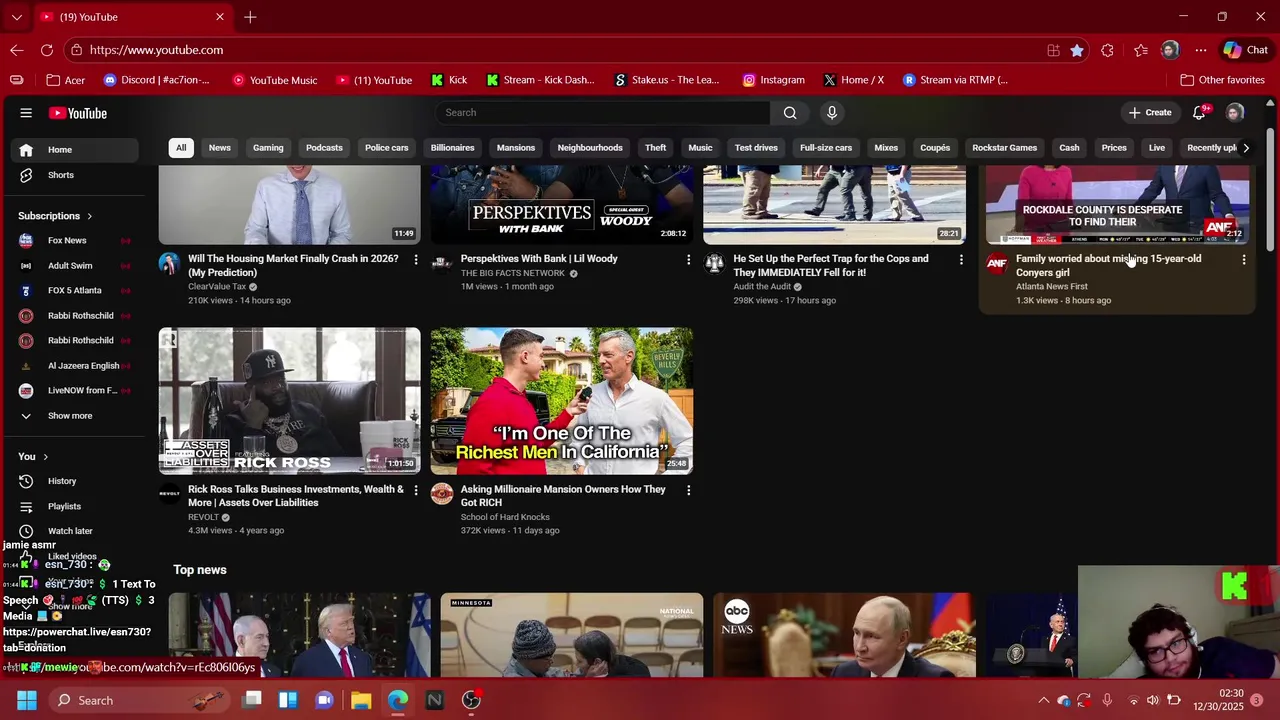
Task: Open options for Perspektives With Bank video
Action: [688, 259]
